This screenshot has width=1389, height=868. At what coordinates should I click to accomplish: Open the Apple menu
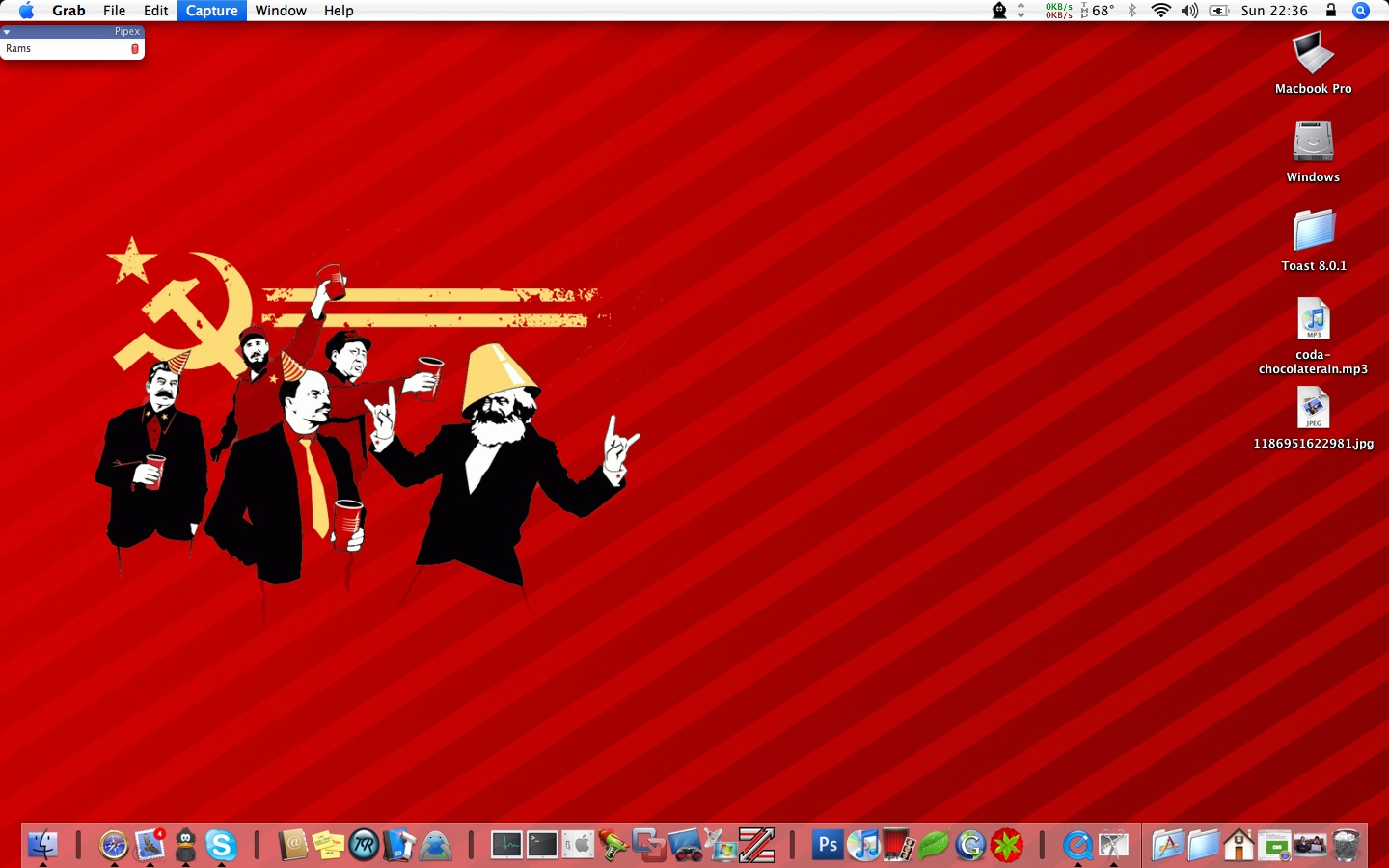tap(26, 11)
